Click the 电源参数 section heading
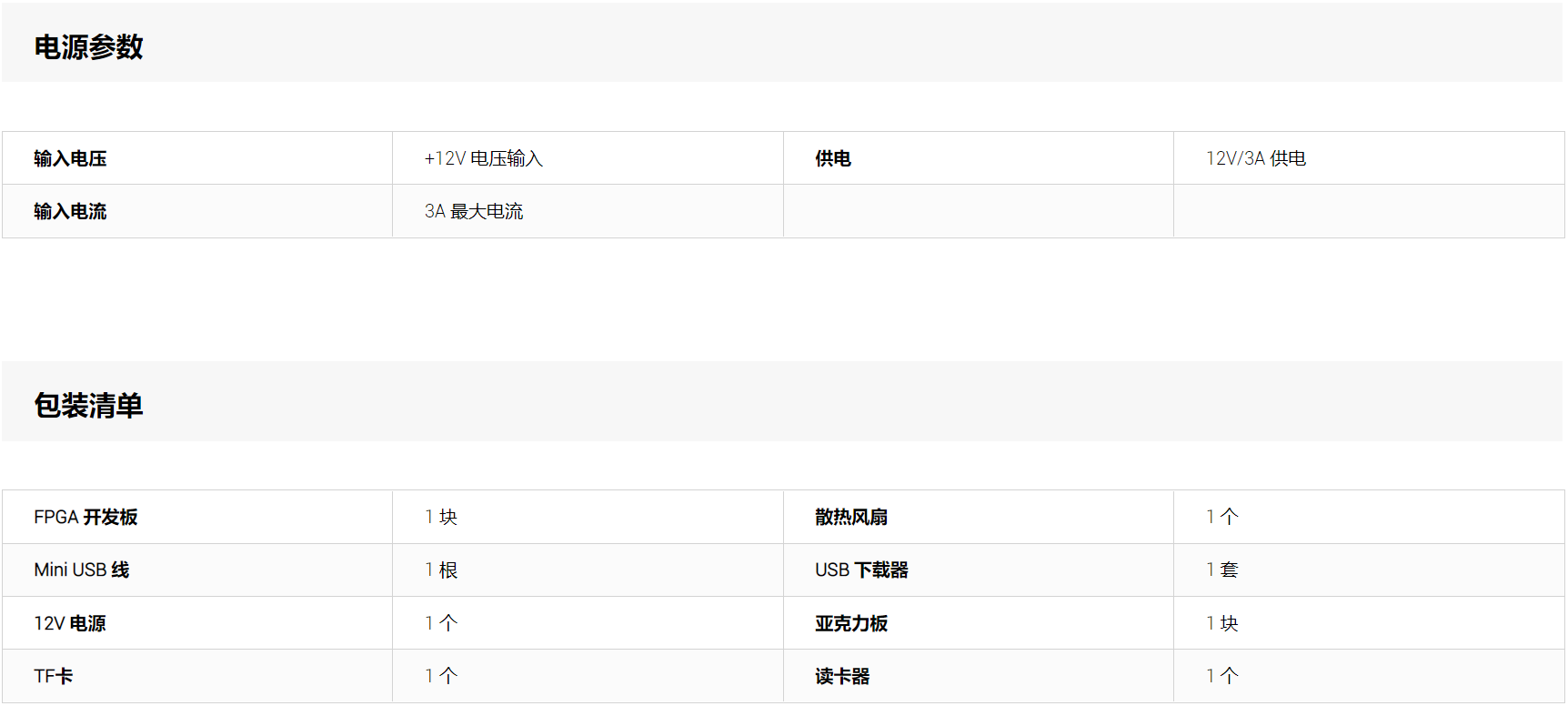The width and height of the screenshot is (1568, 706). click(88, 47)
